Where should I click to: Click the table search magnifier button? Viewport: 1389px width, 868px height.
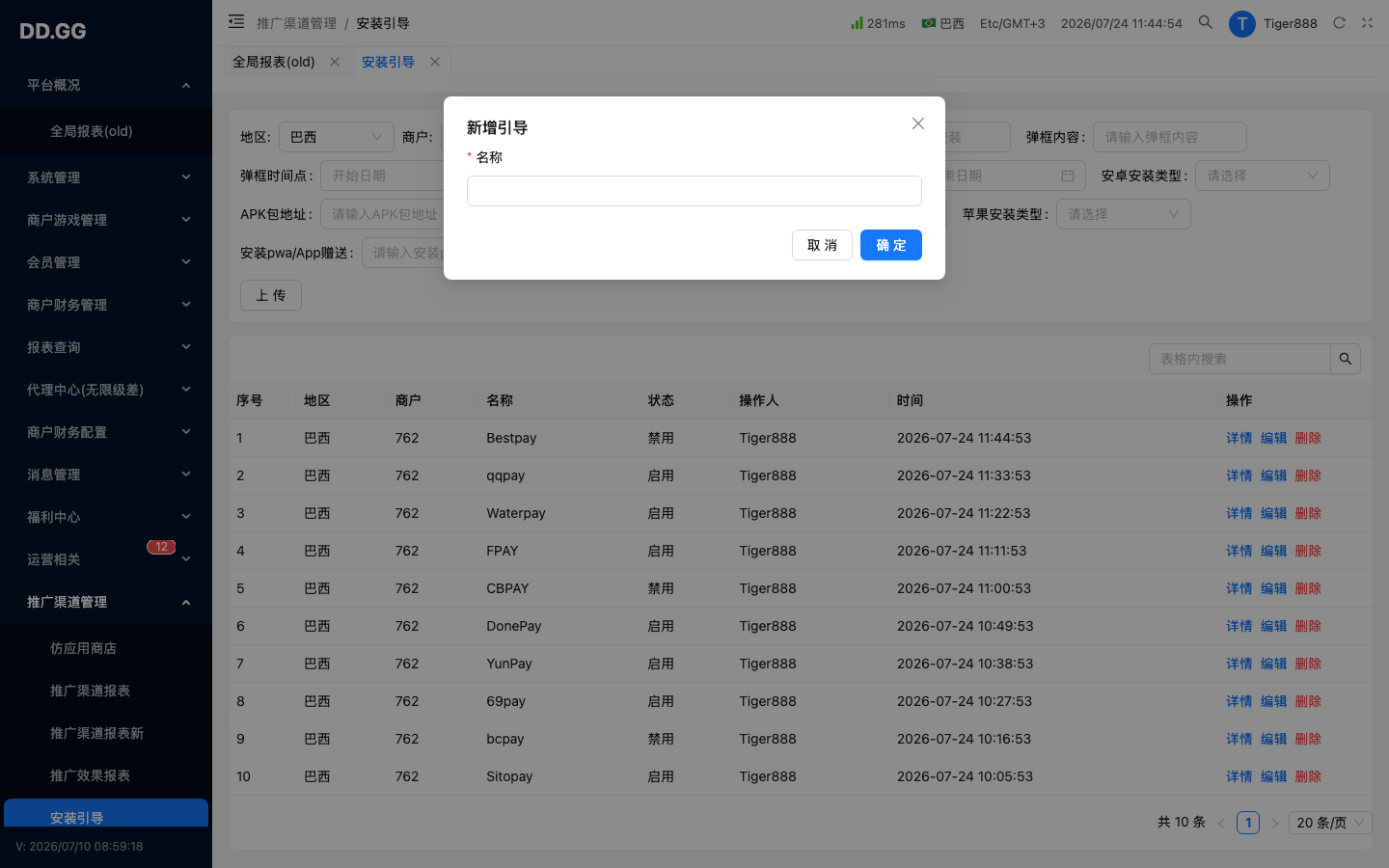tap(1346, 359)
